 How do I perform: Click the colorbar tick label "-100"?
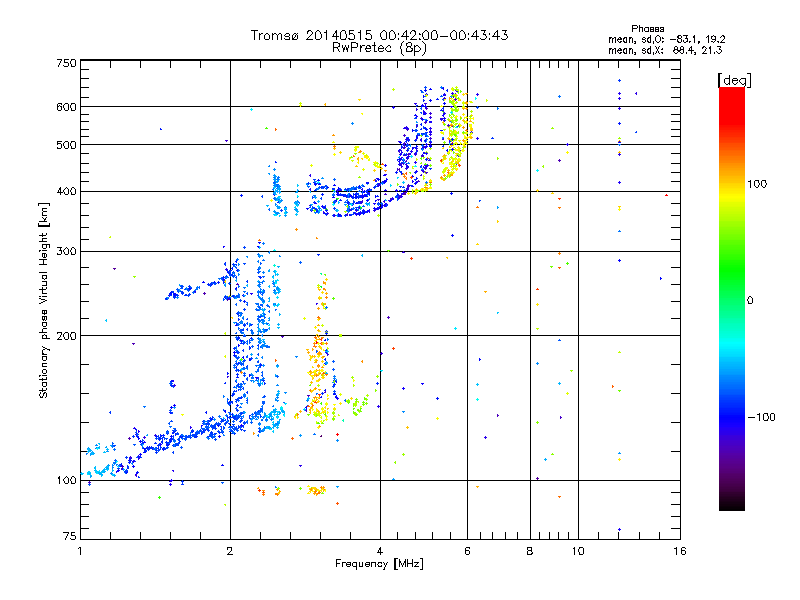coord(762,417)
